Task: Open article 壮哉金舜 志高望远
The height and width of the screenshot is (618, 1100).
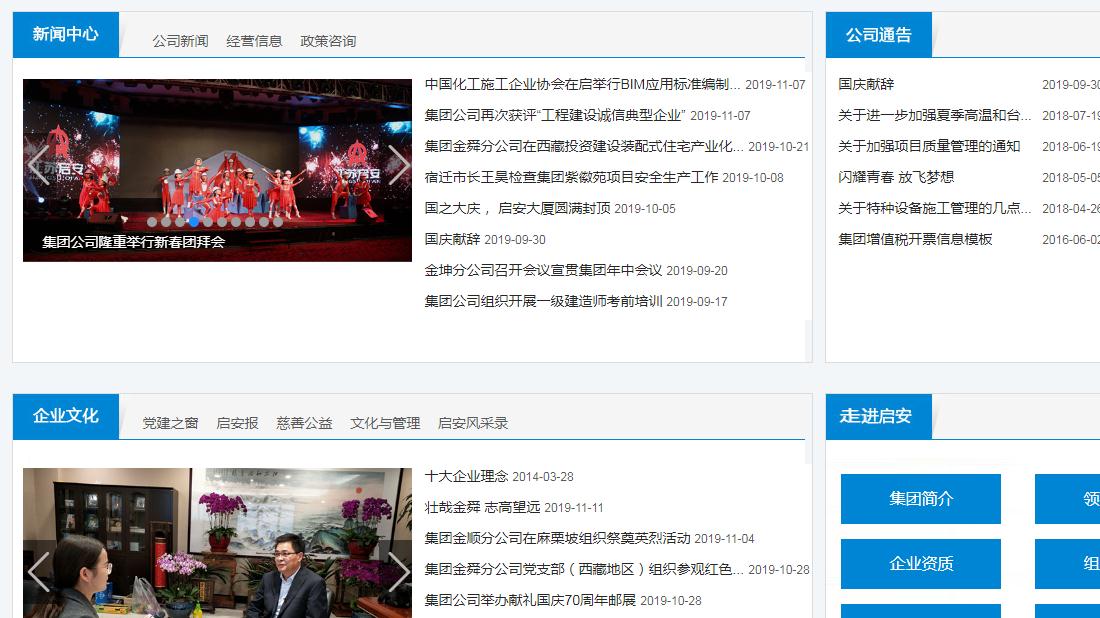Action: coord(482,507)
